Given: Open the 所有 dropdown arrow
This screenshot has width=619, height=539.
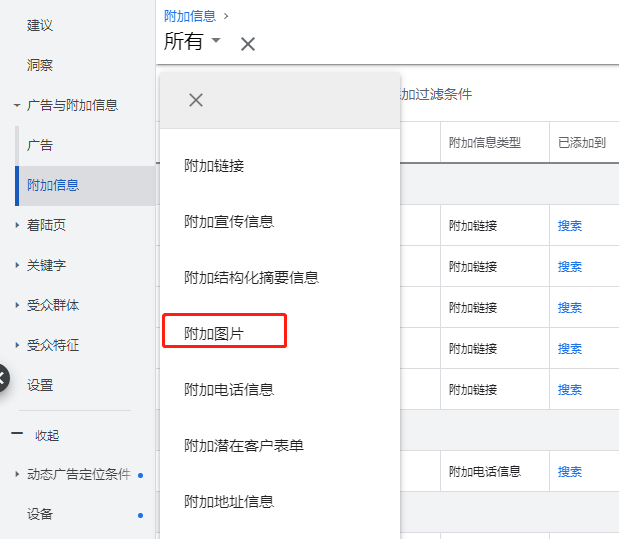Looking at the screenshot, I should click(216, 39).
